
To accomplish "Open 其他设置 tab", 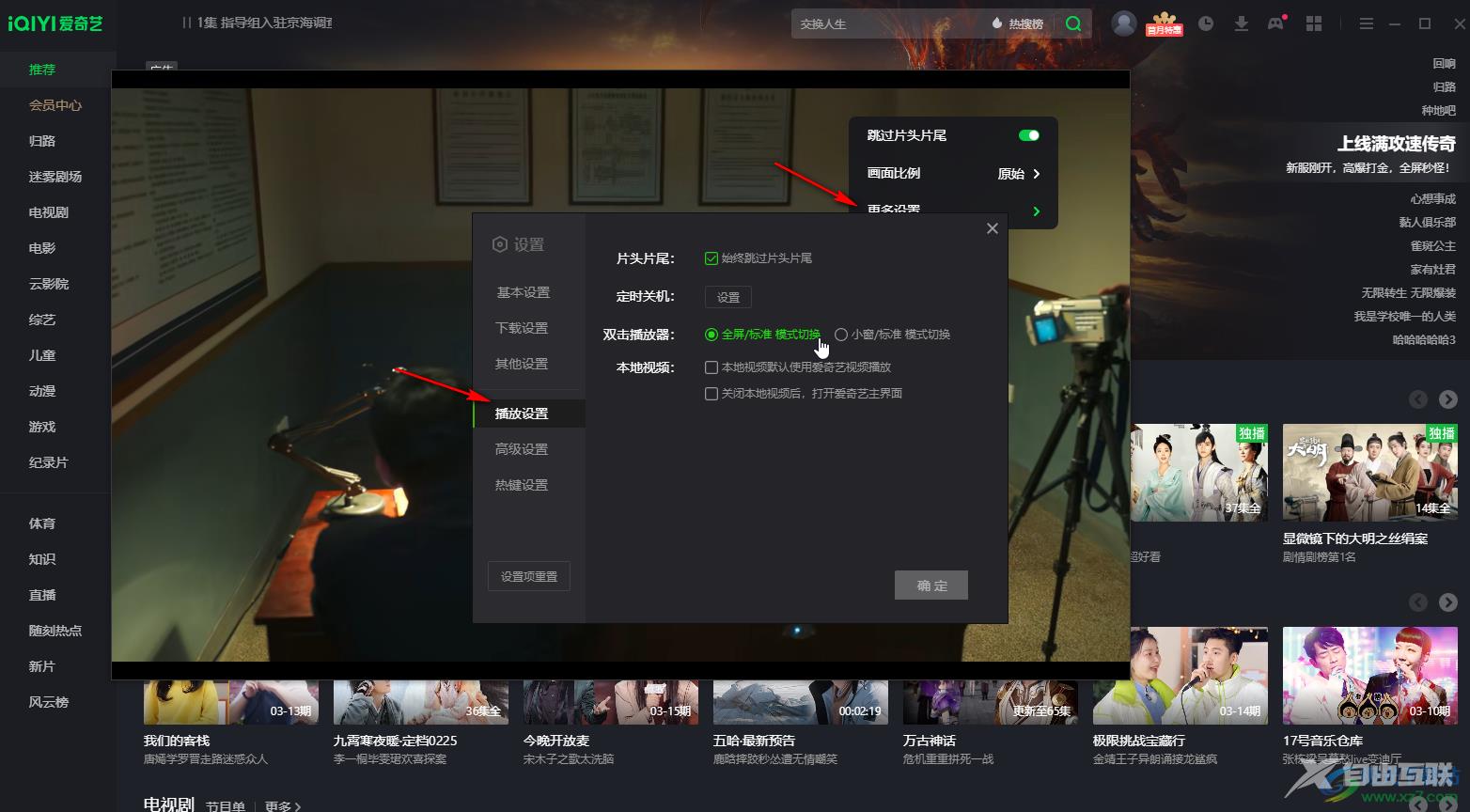I will 522,364.
